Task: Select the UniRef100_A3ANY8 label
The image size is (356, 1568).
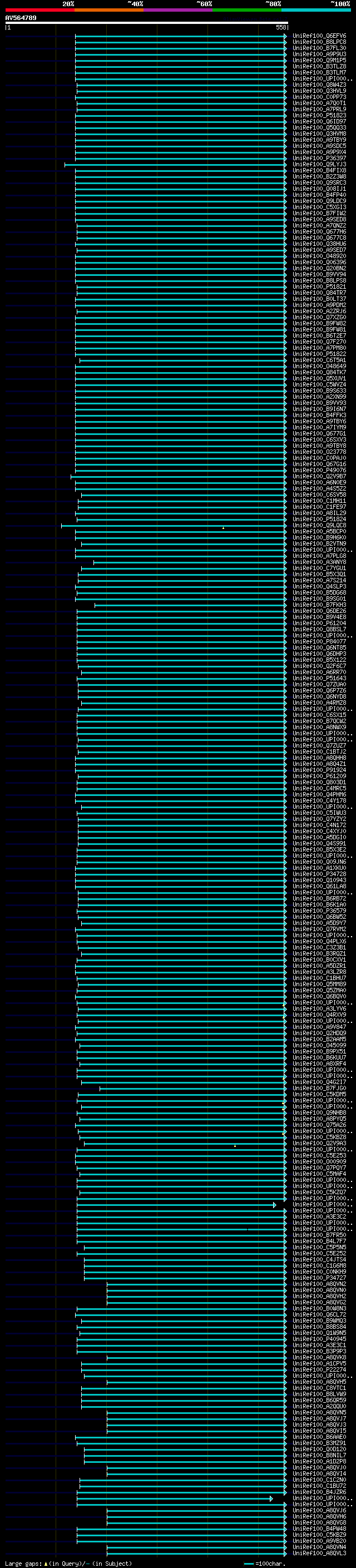Action: point(319,562)
